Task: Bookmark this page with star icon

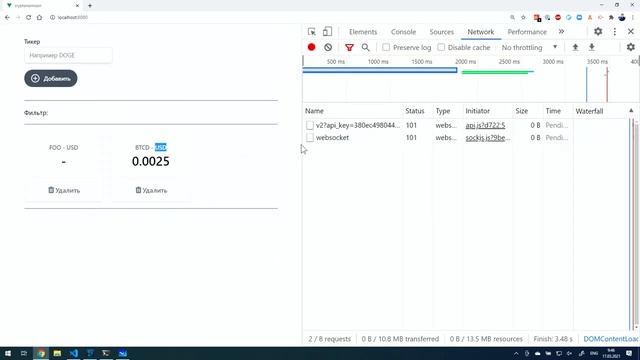Action: tap(523, 18)
